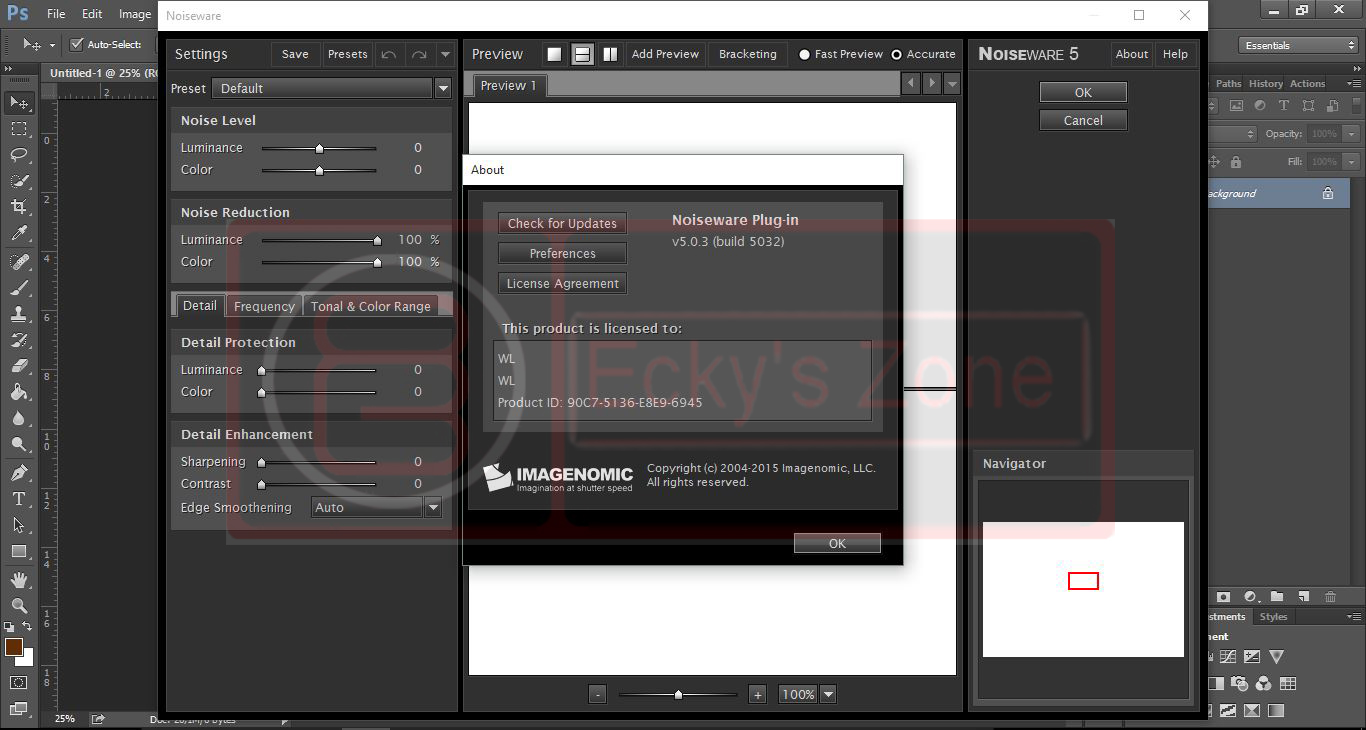The image size is (1366, 730).
Task: Select the Dodge tool
Action: [x=19, y=444]
